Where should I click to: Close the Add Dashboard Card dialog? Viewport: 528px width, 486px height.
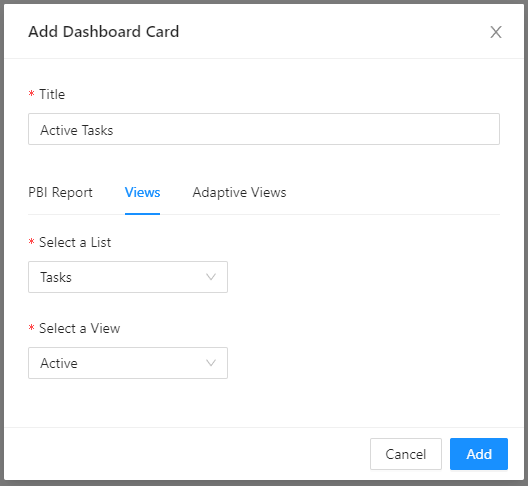point(496,32)
